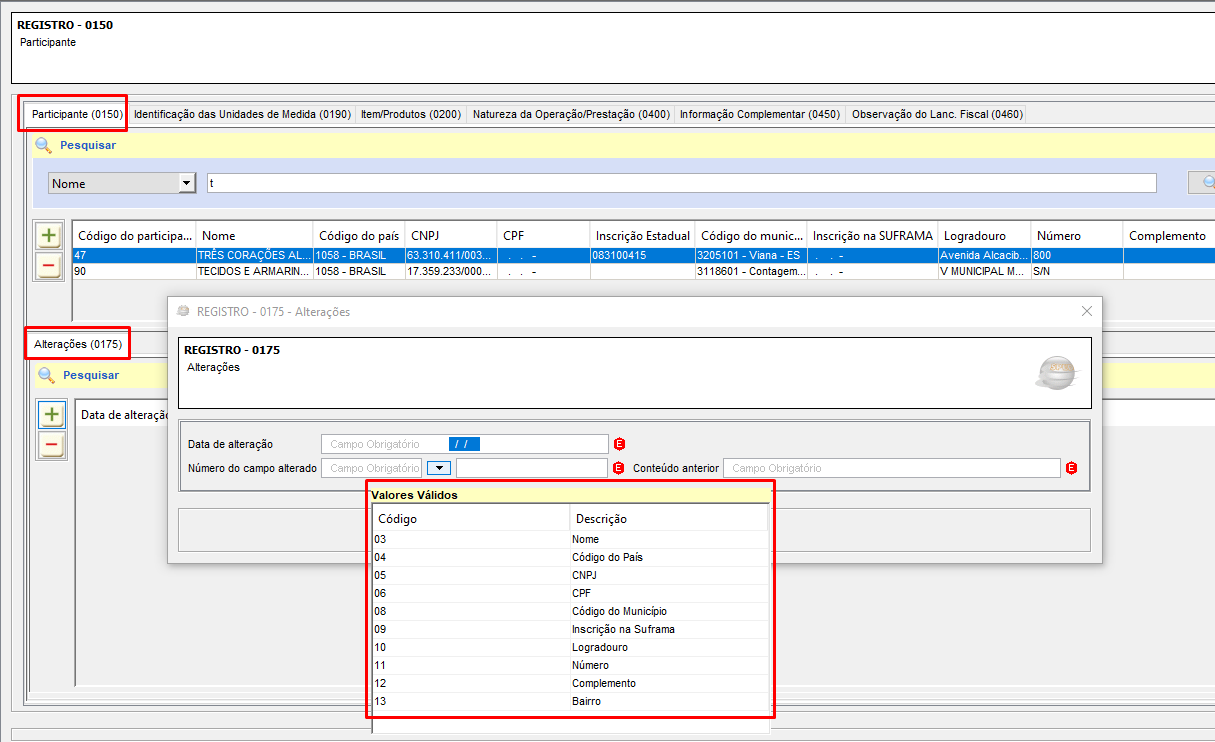Switch to Item/Produtos (0200) tab
This screenshot has width=1215, height=742.
(410, 114)
